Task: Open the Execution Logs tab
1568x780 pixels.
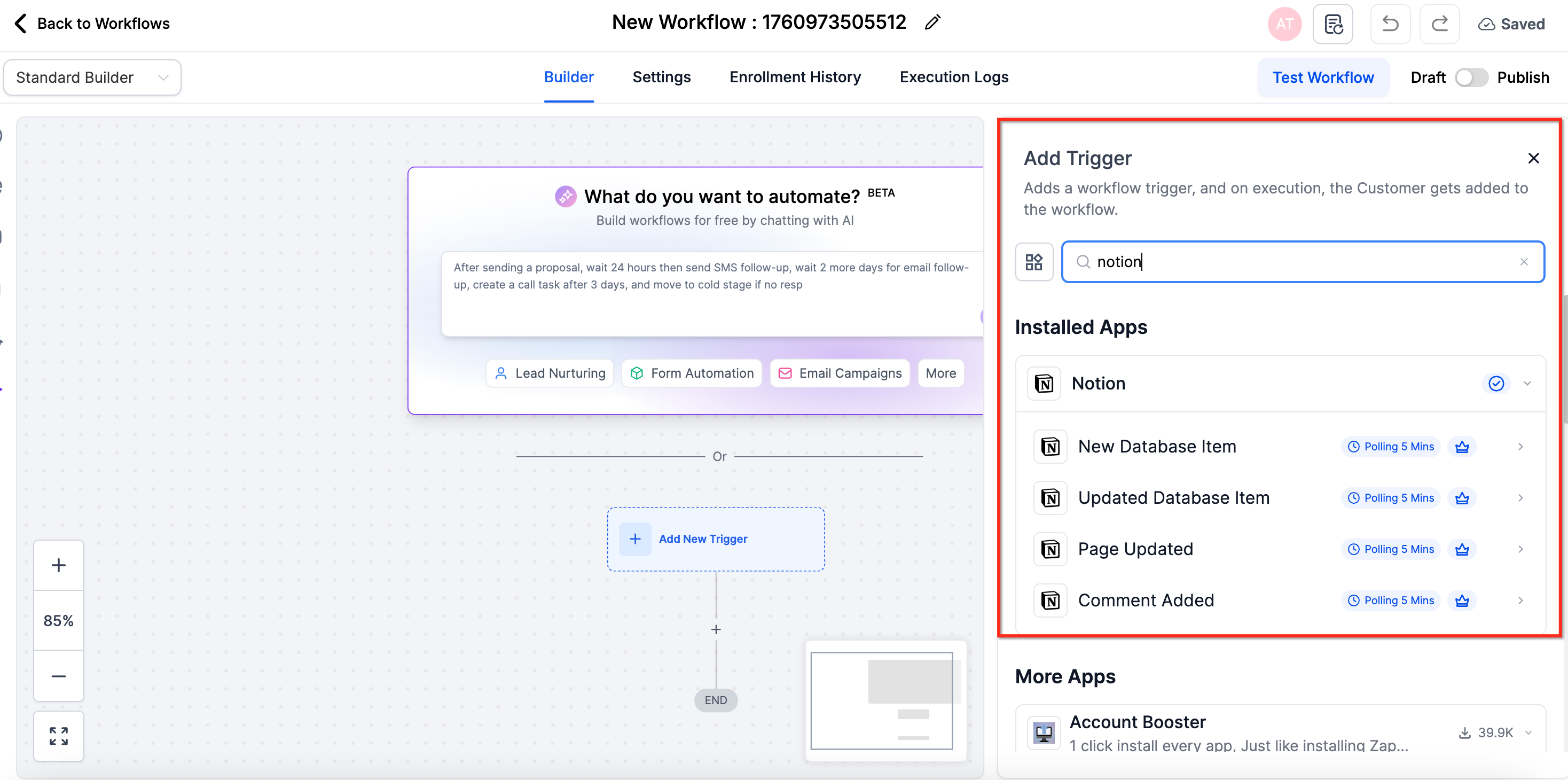Action: click(954, 77)
